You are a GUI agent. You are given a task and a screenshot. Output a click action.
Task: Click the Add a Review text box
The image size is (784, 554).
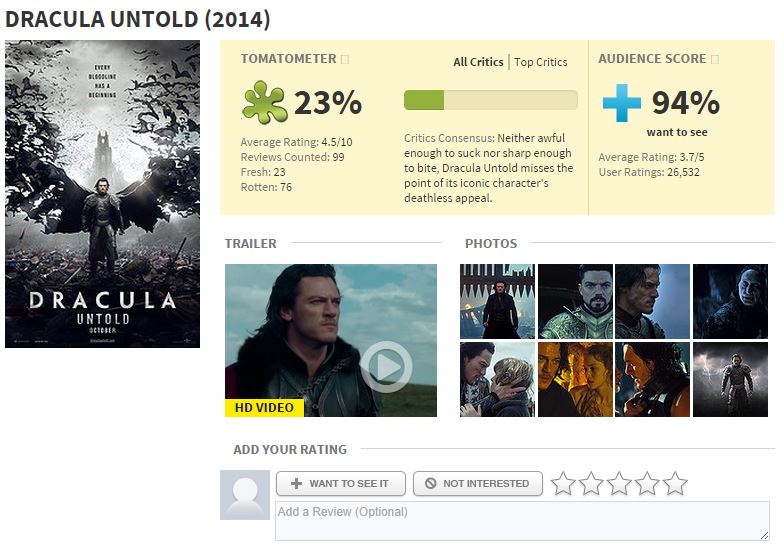point(522,520)
